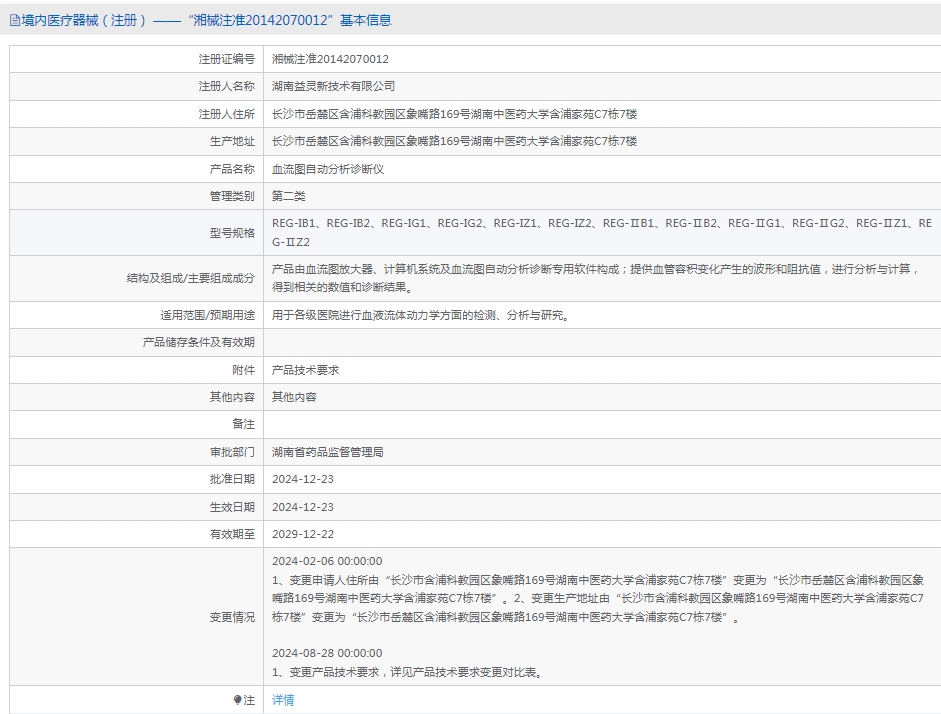Open the 详情 link
Viewport: 941px width, 714px height.
[283, 700]
